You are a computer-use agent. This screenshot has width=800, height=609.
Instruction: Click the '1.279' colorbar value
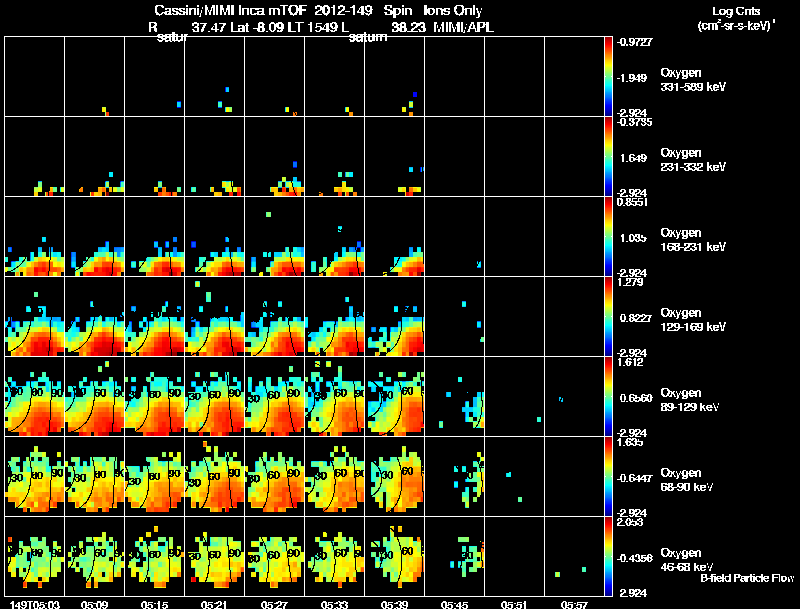(x=630, y=282)
